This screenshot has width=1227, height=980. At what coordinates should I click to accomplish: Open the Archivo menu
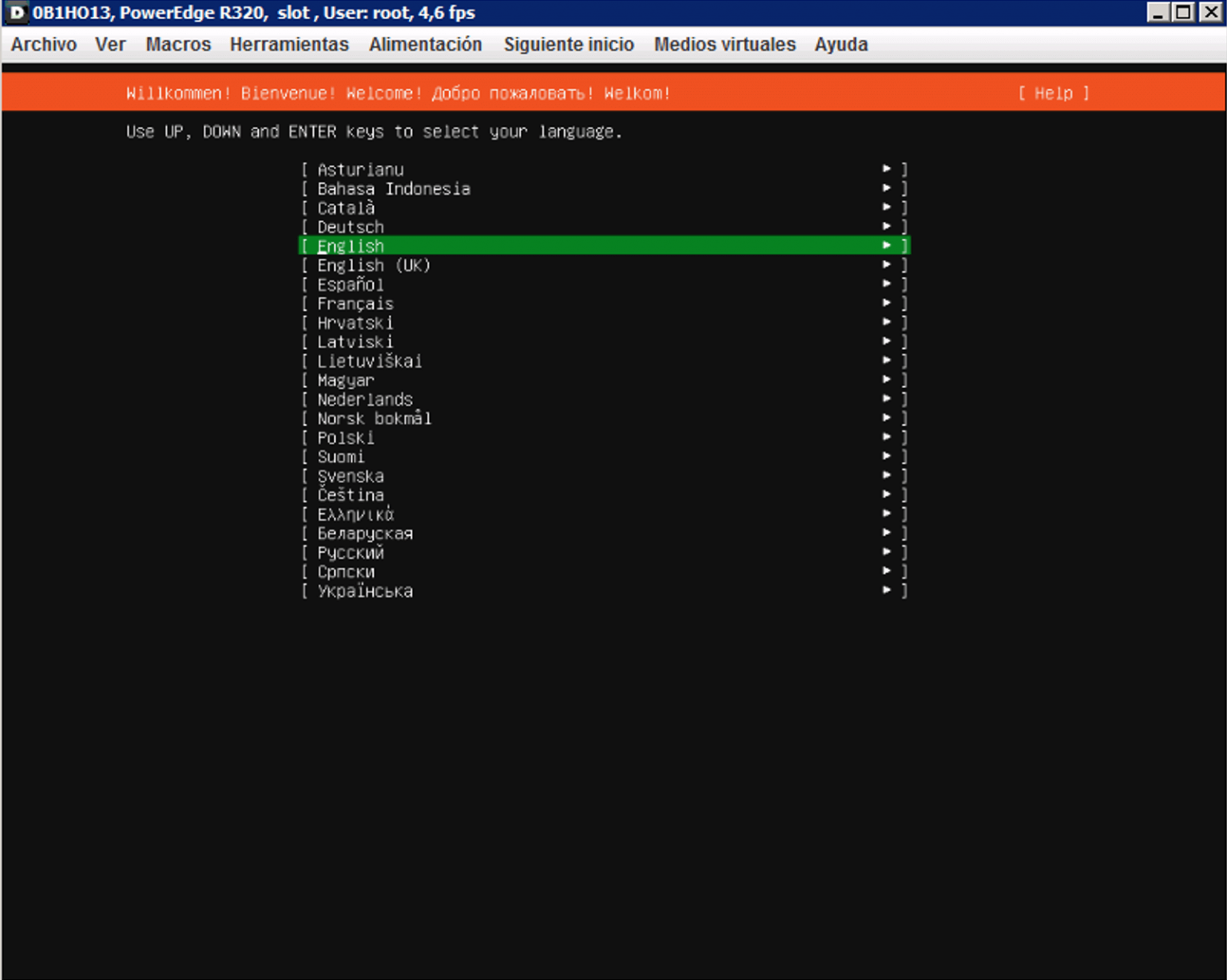click(x=44, y=45)
